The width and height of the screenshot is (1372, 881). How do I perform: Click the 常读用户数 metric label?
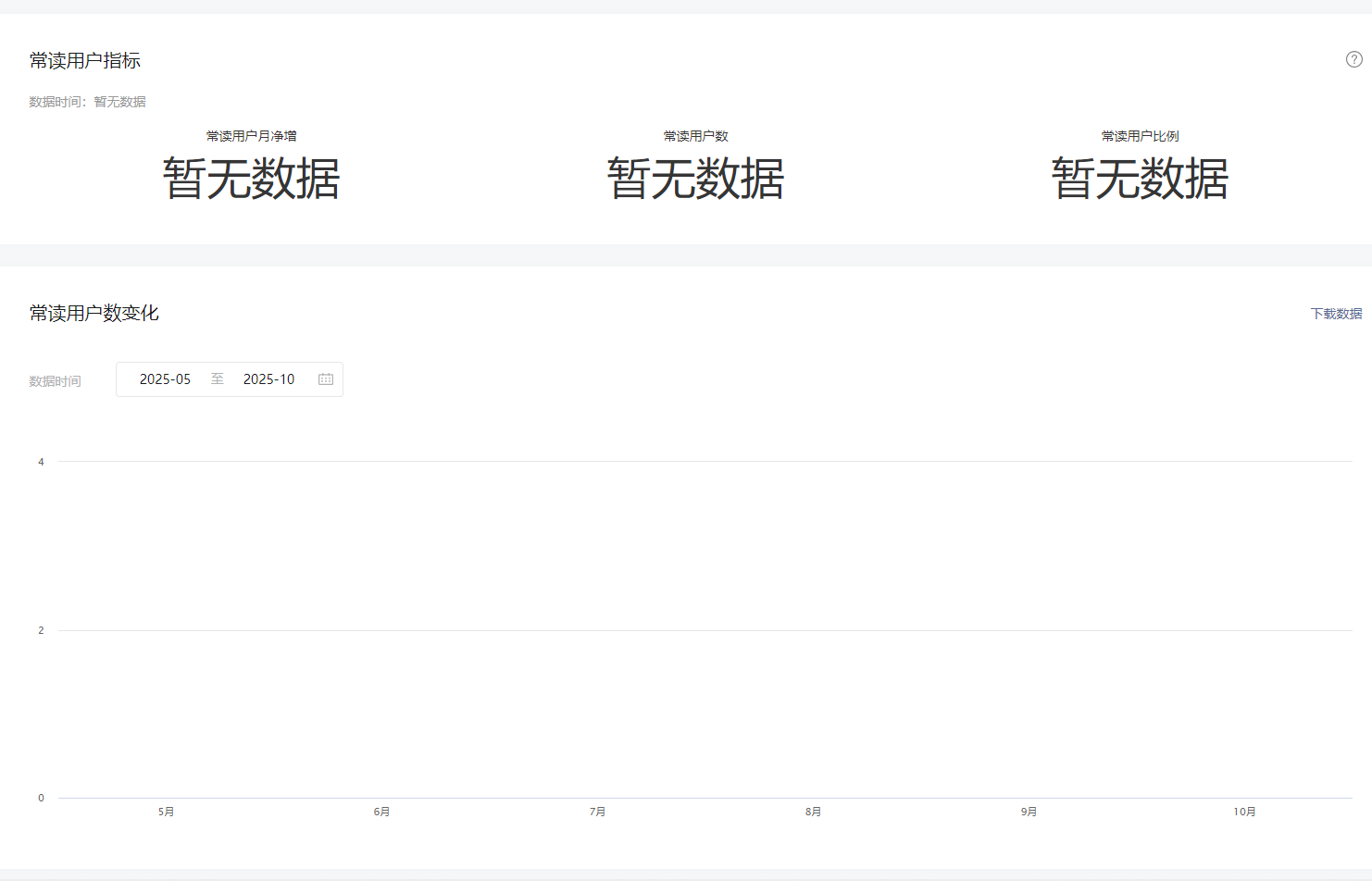pos(695,136)
